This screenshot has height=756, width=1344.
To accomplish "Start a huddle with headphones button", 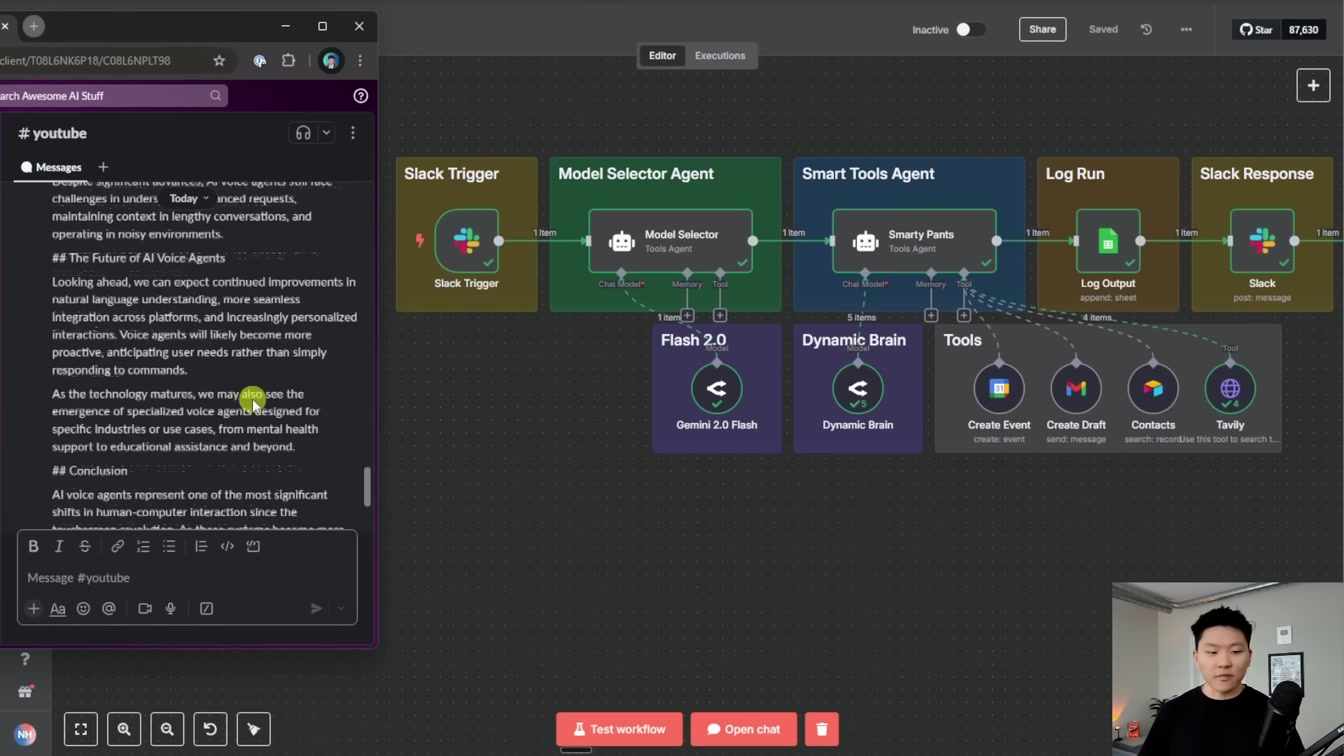I will [x=303, y=133].
